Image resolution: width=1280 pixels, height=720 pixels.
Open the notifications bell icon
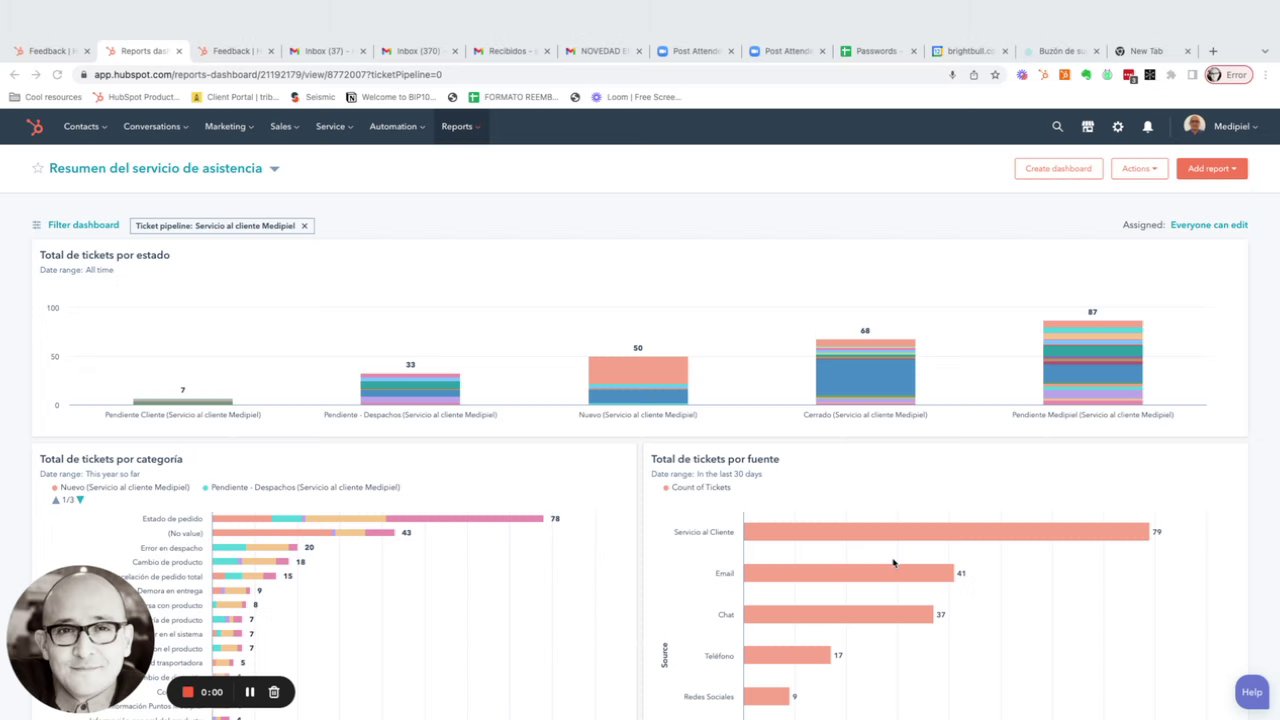(1147, 127)
